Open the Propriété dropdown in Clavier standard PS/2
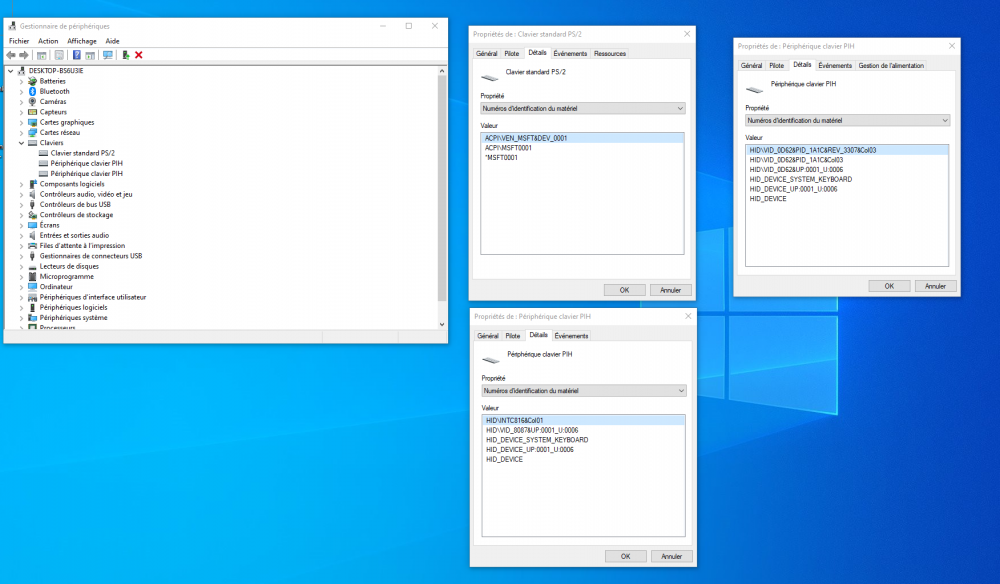 pyautogui.click(x=583, y=108)
